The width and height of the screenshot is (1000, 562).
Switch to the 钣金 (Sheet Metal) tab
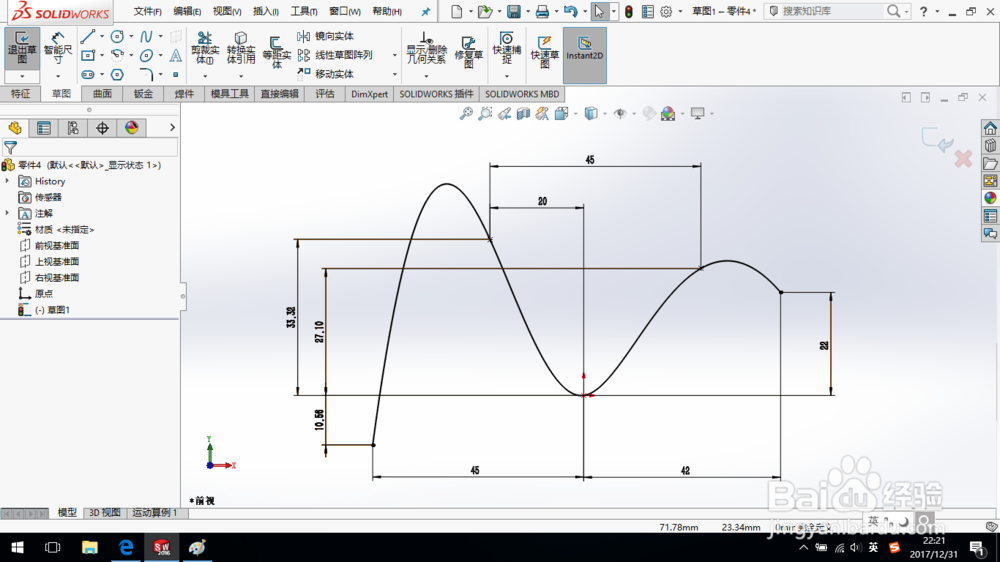[143, 94]
